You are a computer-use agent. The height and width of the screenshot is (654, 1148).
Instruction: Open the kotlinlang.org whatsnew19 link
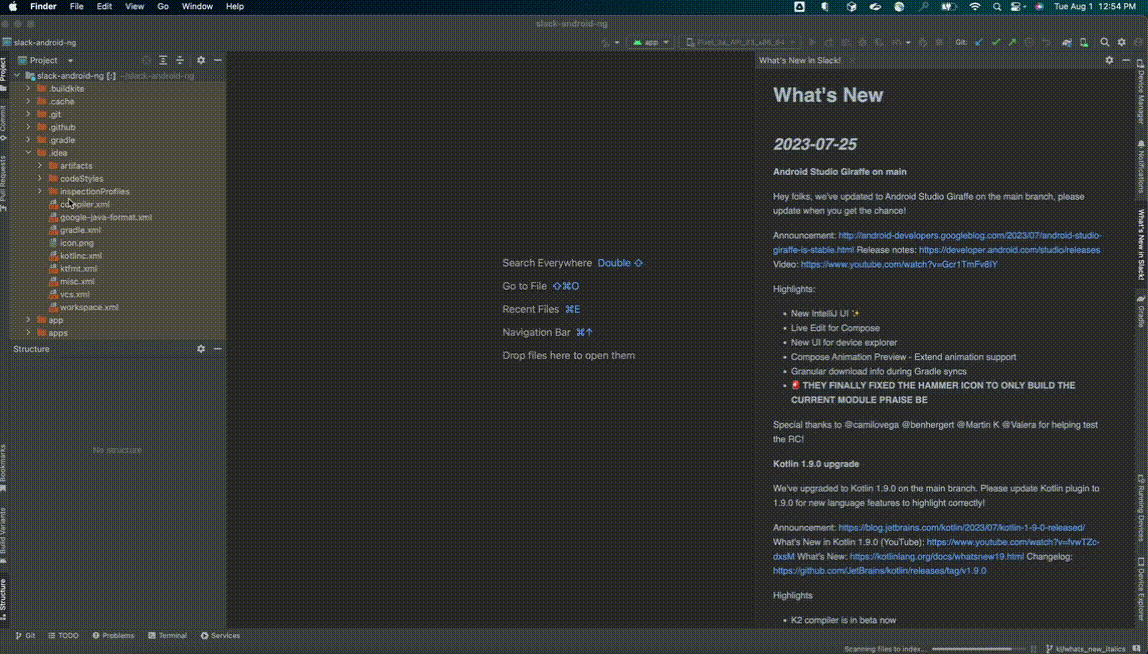tap(936, 557)
